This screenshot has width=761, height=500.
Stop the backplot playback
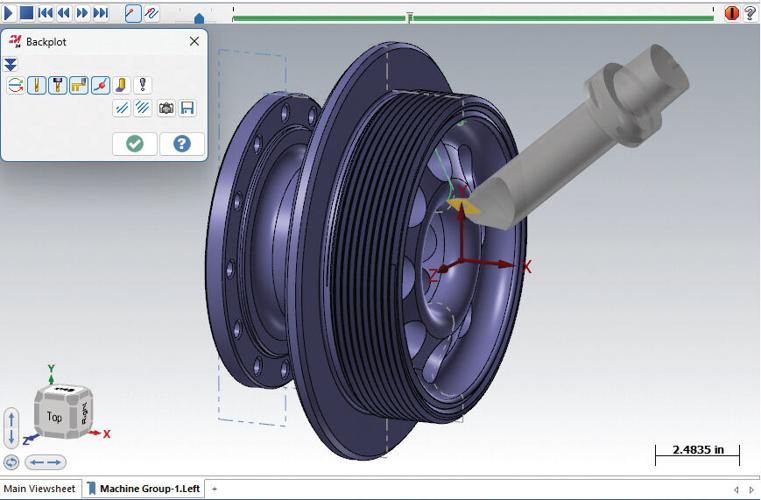27,13
